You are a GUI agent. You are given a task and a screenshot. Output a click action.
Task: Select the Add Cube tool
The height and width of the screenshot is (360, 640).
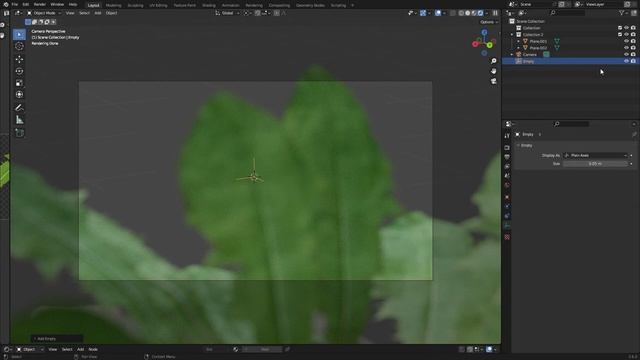click(x=19, y=133)
